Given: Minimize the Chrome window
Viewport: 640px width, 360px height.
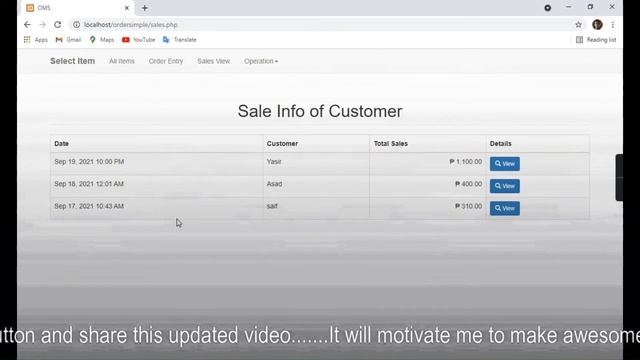Looking at the screenshot, I should pos(569,7).
